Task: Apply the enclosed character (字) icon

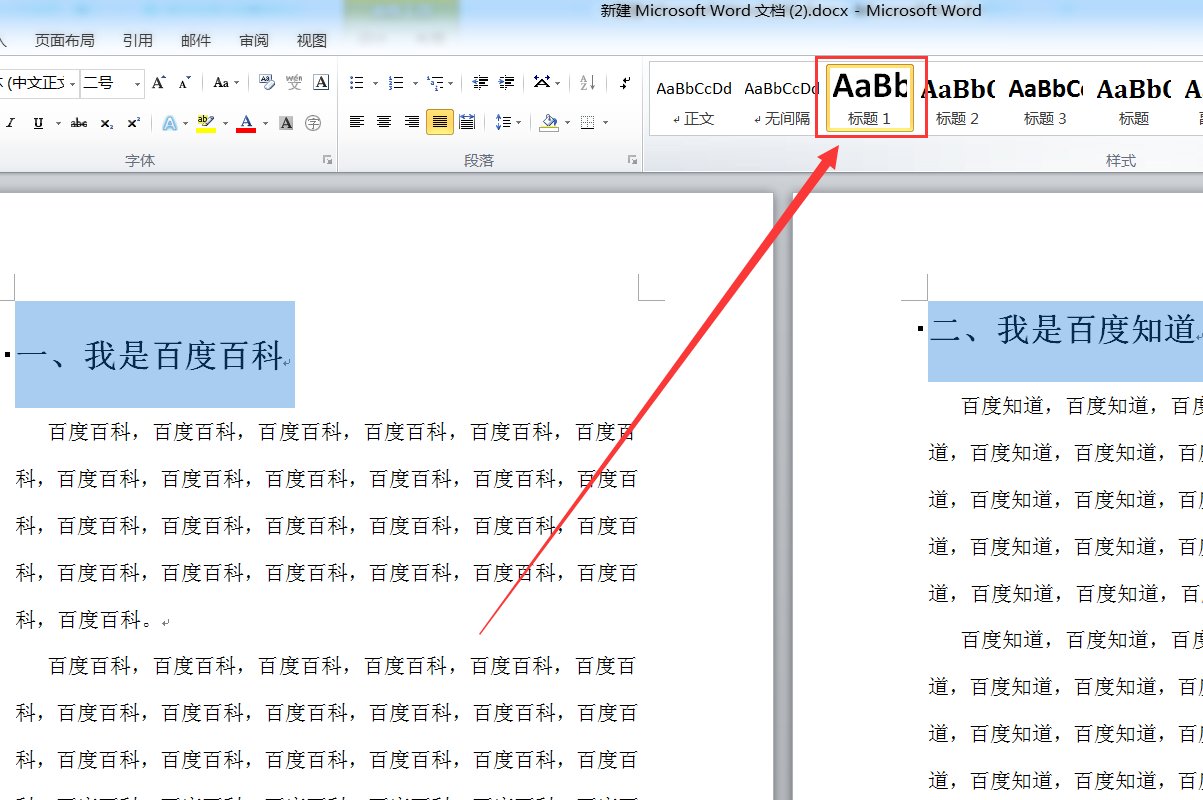Action: tap(313, 123)
